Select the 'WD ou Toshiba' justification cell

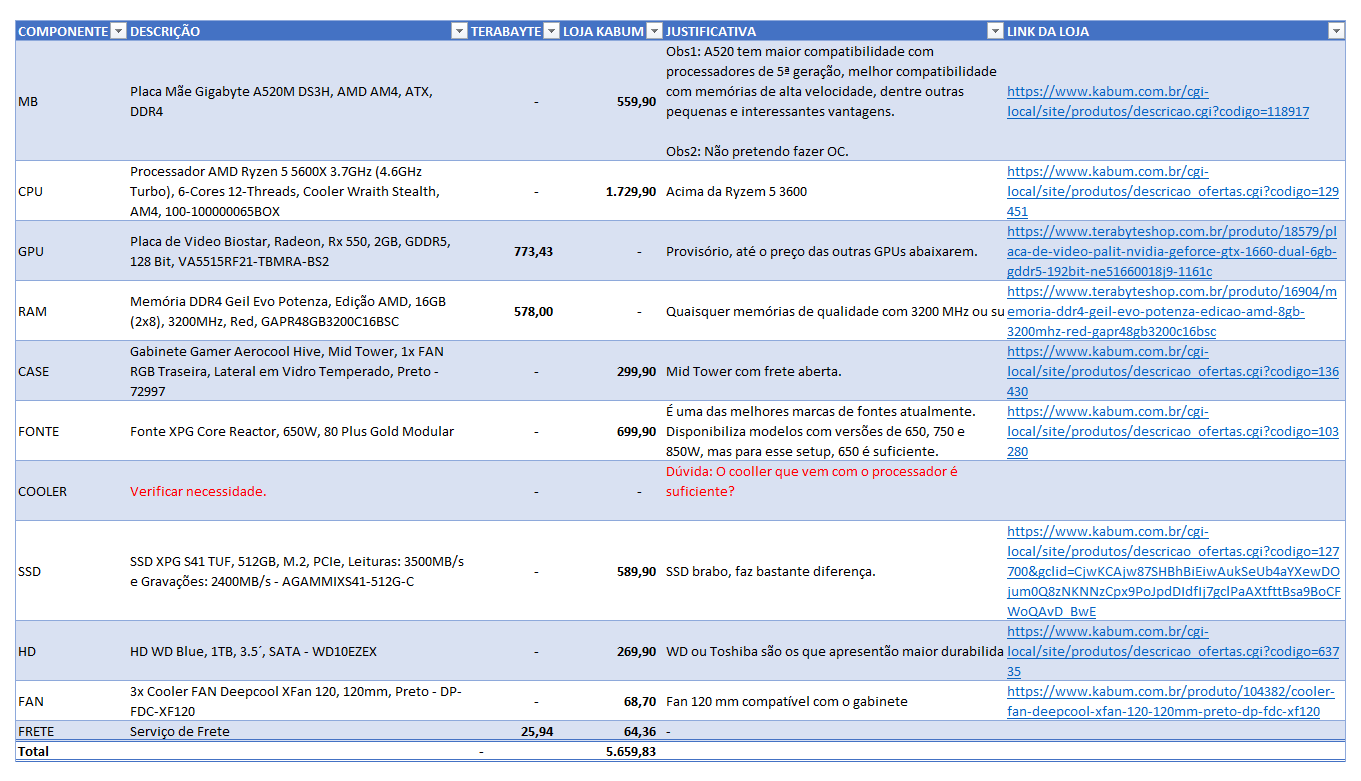pos(834,651)
